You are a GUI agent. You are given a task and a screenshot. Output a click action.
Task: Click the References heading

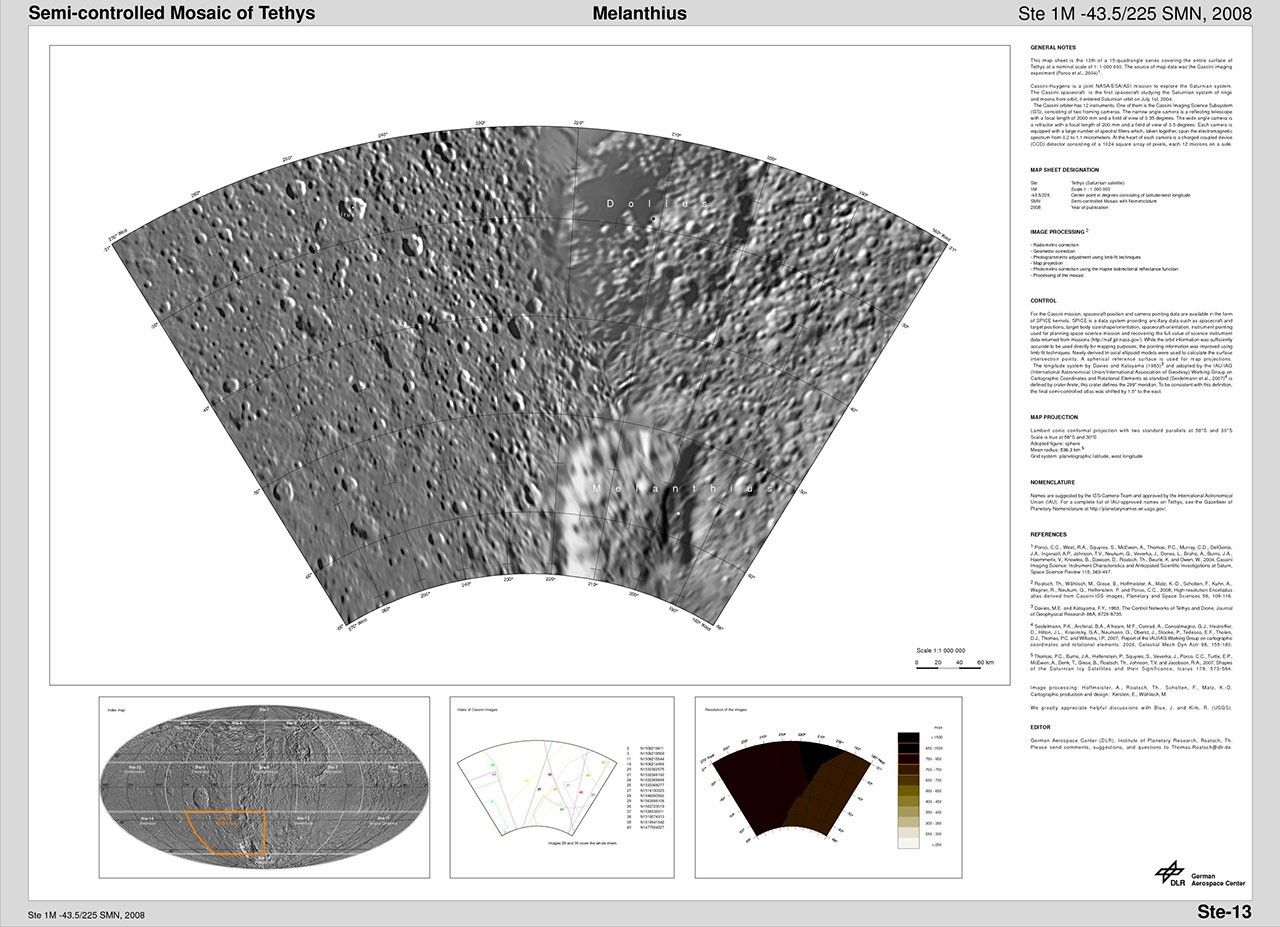[1049, 534]
